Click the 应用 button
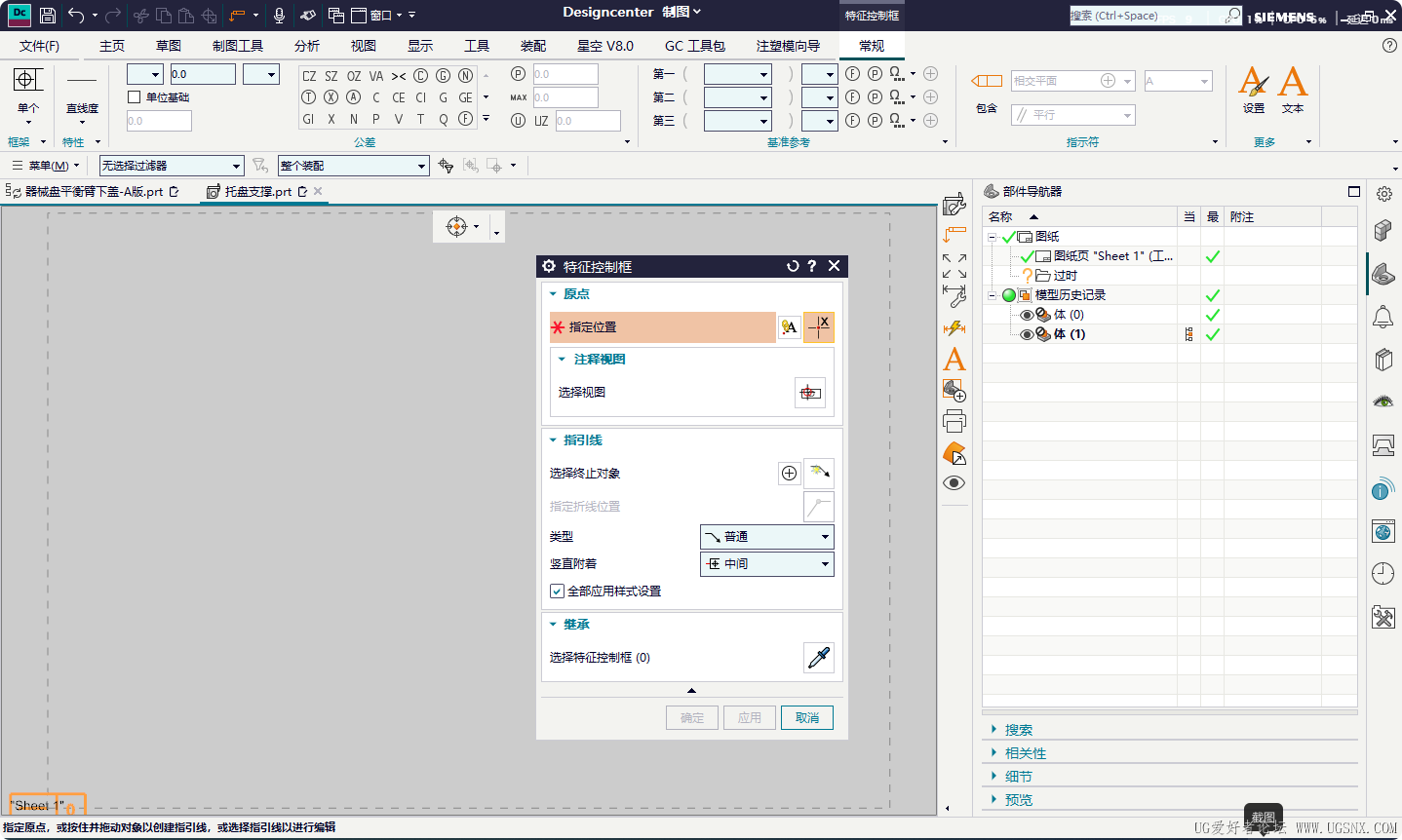The width and height of the screenshot is (1402, 840). 750,718
